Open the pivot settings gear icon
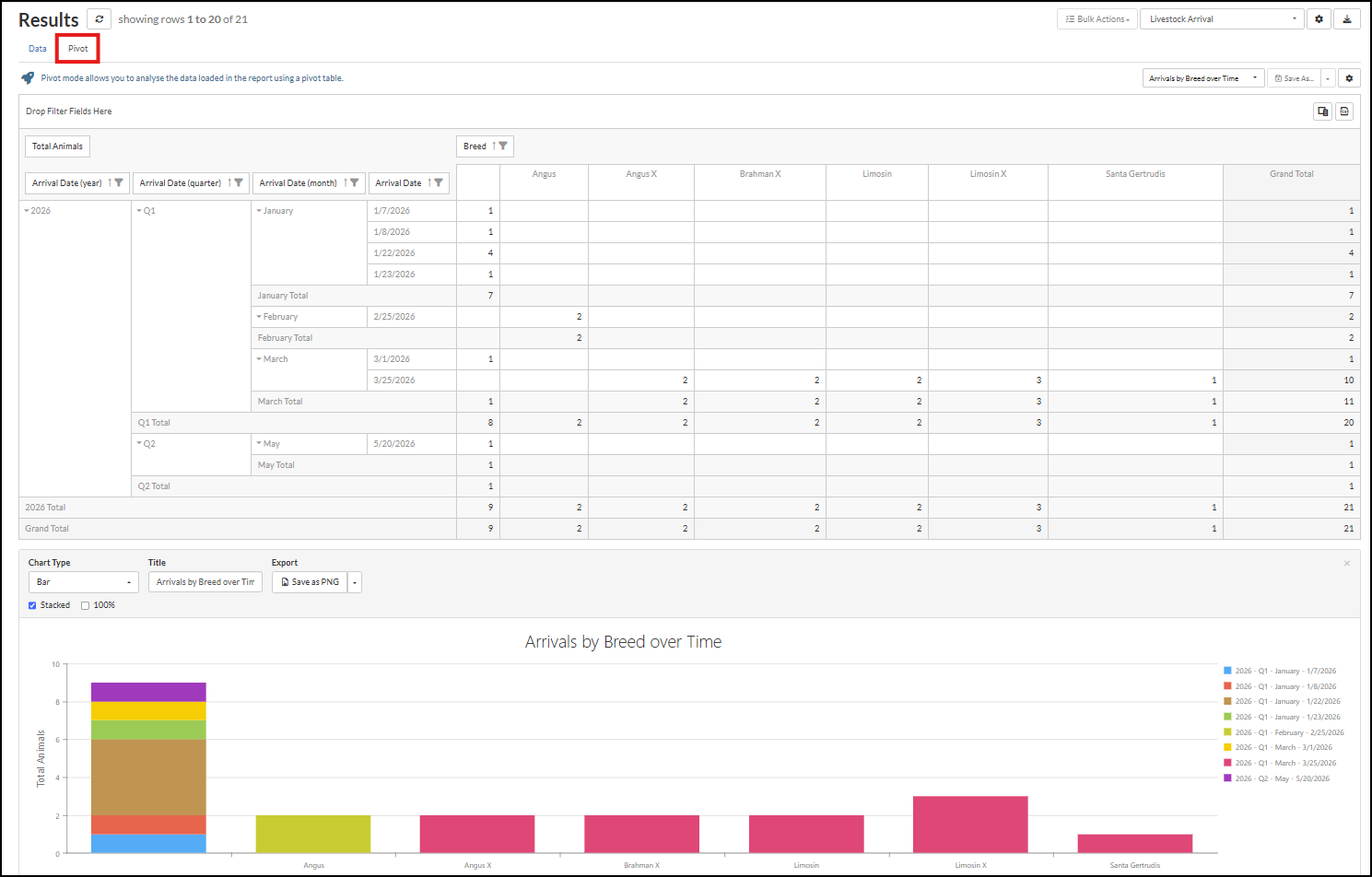The width and height of the screenshot is (1372, 877). pos(1349,78)
